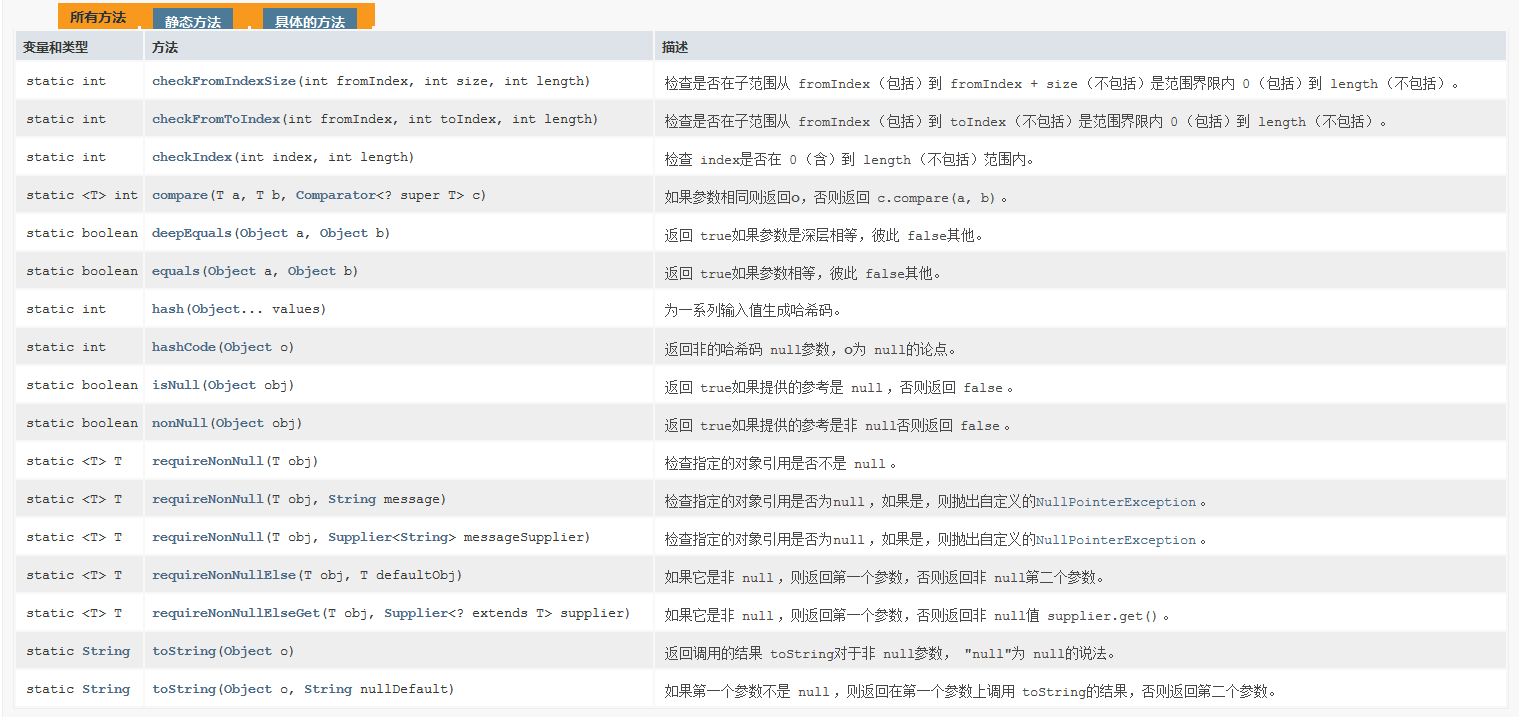Open requireNonNull(T obj) method link
Image resolution: width=1519 pixels, height=717 pixels.
coord(208,461)
